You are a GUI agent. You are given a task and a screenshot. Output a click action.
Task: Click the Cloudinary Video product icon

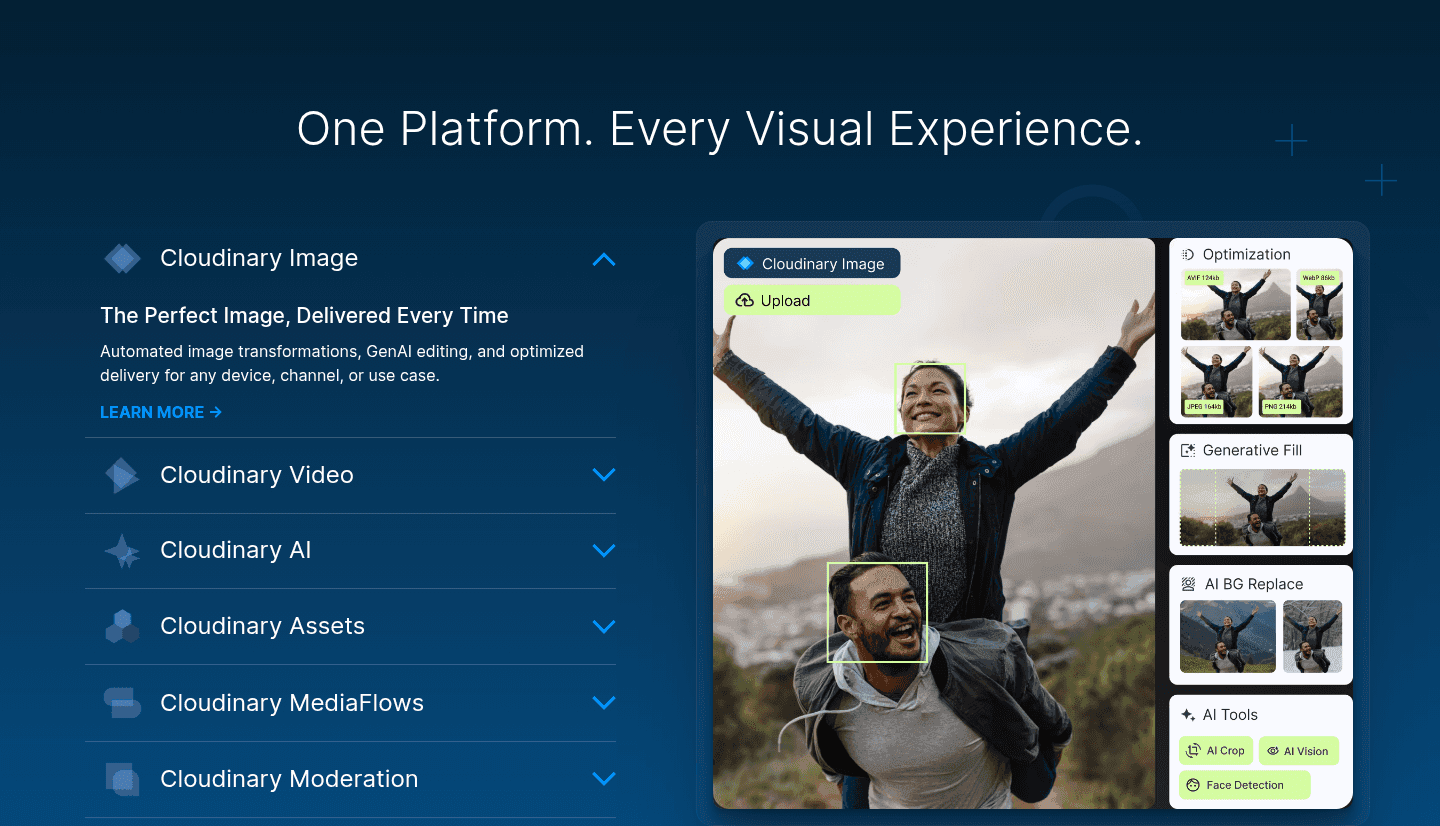pyautogui.click(x=122, y=475)
